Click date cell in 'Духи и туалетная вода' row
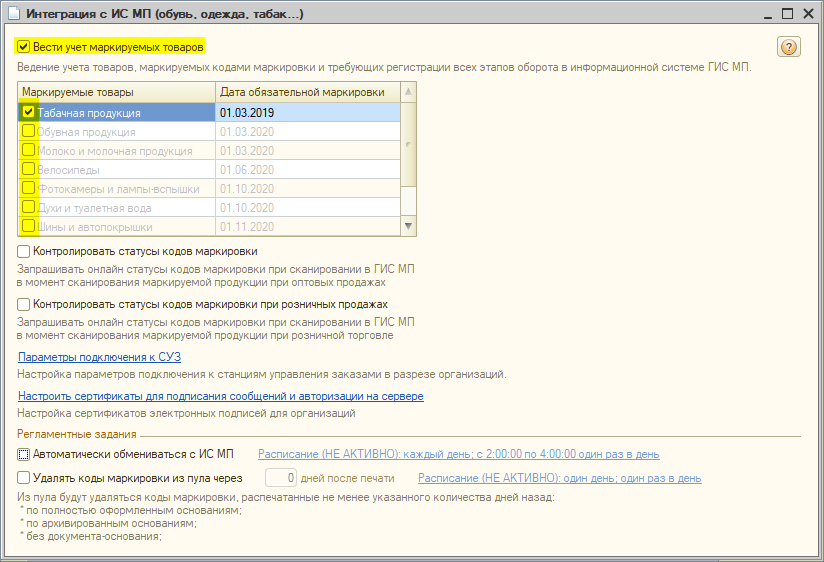Viewport: 824px width, 562px height. coord(308,208)
